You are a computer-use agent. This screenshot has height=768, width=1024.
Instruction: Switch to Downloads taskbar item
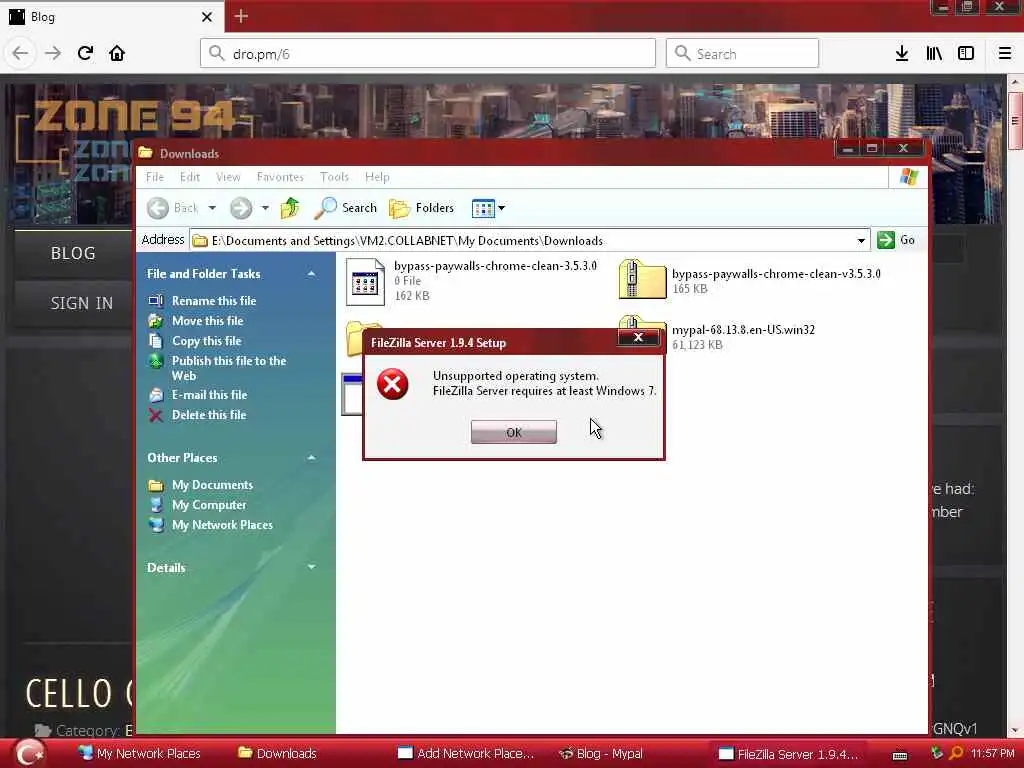[278, 754]
